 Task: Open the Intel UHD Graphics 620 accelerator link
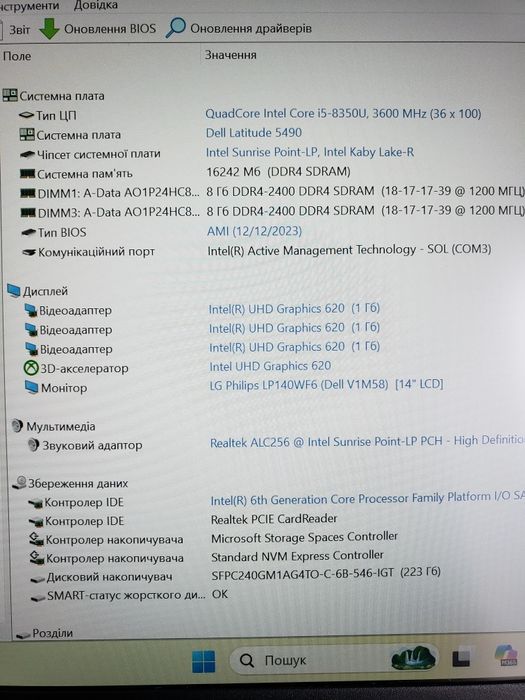pos(270,366)
